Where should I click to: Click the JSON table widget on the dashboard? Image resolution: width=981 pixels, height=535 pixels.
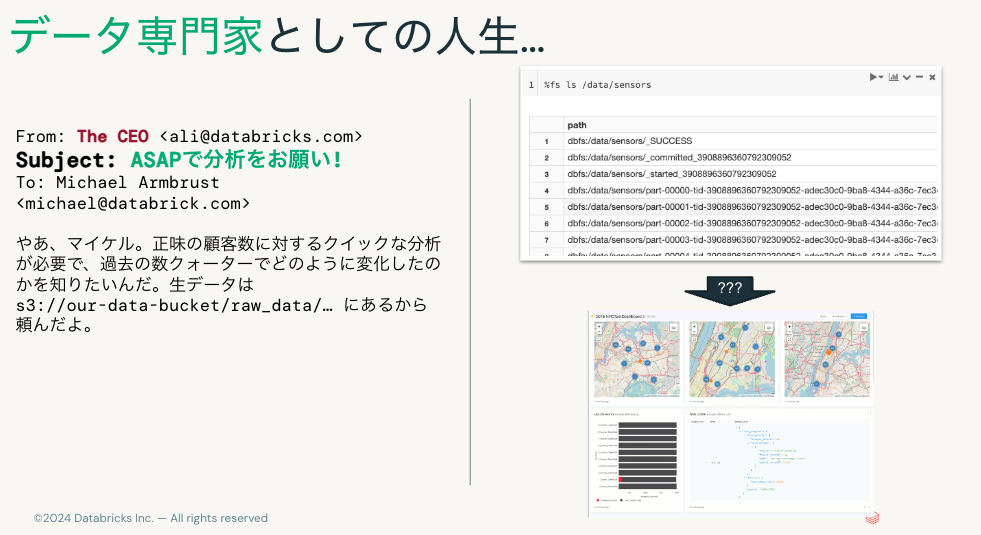(x=779, y=461)
